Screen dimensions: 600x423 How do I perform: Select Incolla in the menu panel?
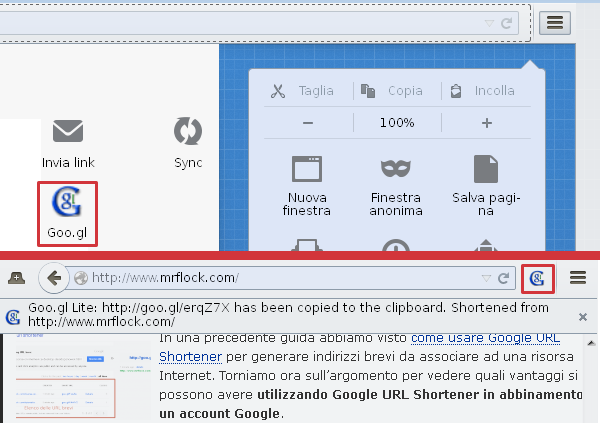(x=485, y=91)
